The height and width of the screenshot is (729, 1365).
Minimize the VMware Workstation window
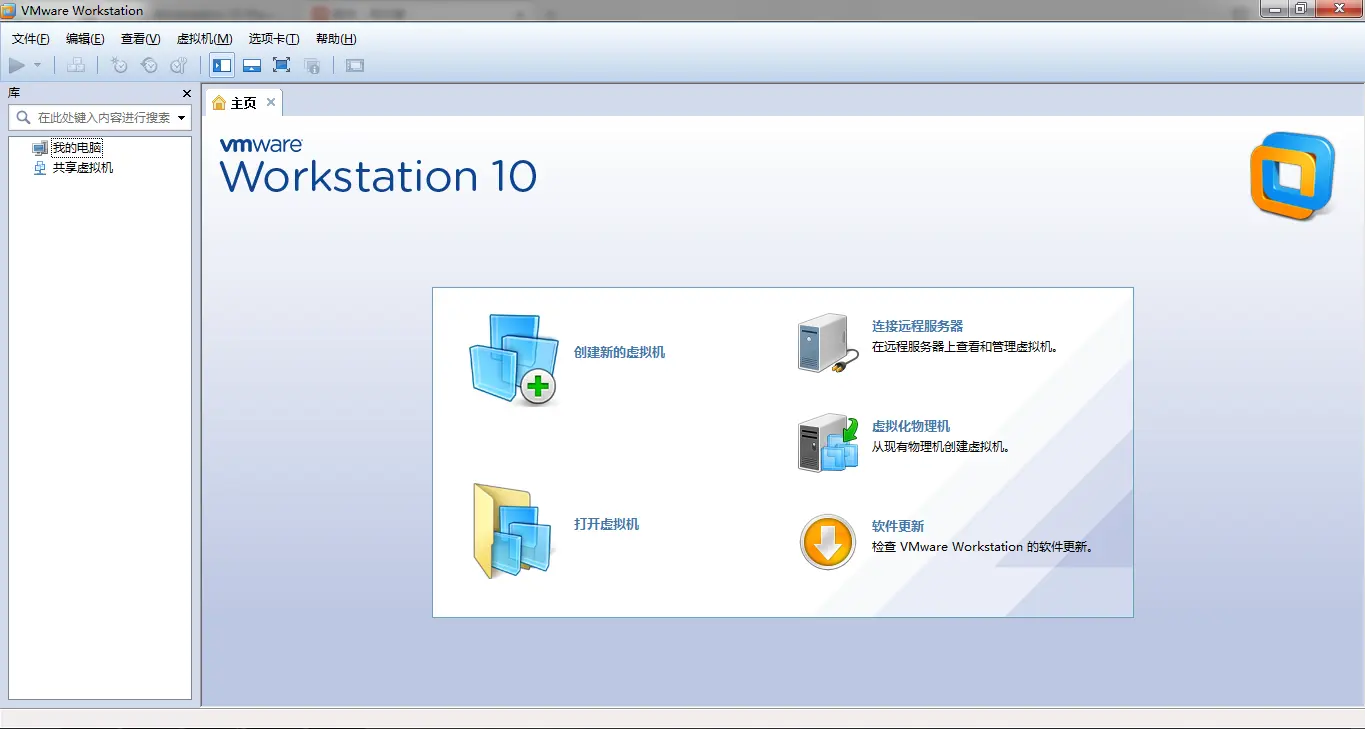click(x=1273, y=9)
